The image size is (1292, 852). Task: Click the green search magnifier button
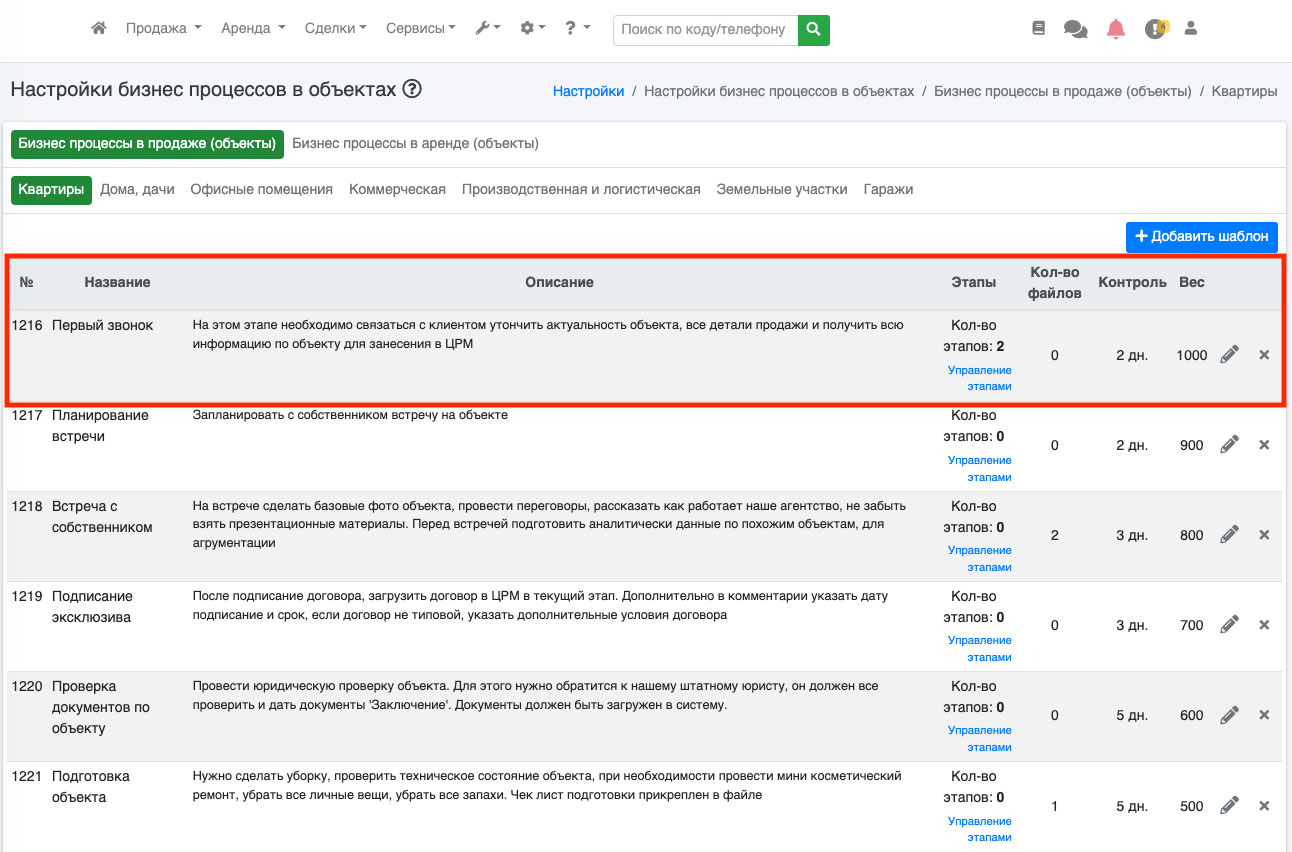point(814,30)
